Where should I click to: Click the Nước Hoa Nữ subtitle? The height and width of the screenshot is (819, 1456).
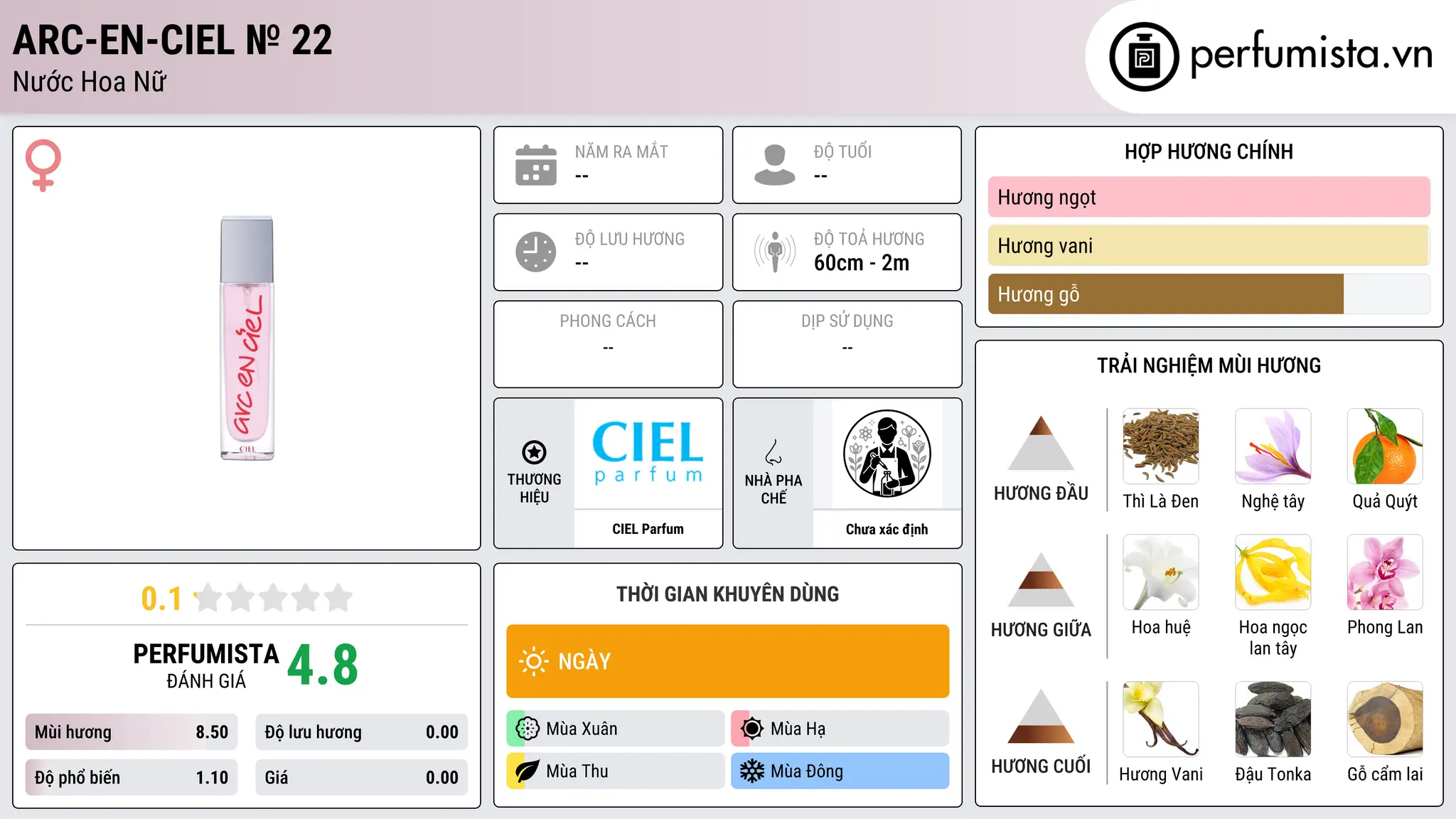pyautogui.click(x=90, y=82)
